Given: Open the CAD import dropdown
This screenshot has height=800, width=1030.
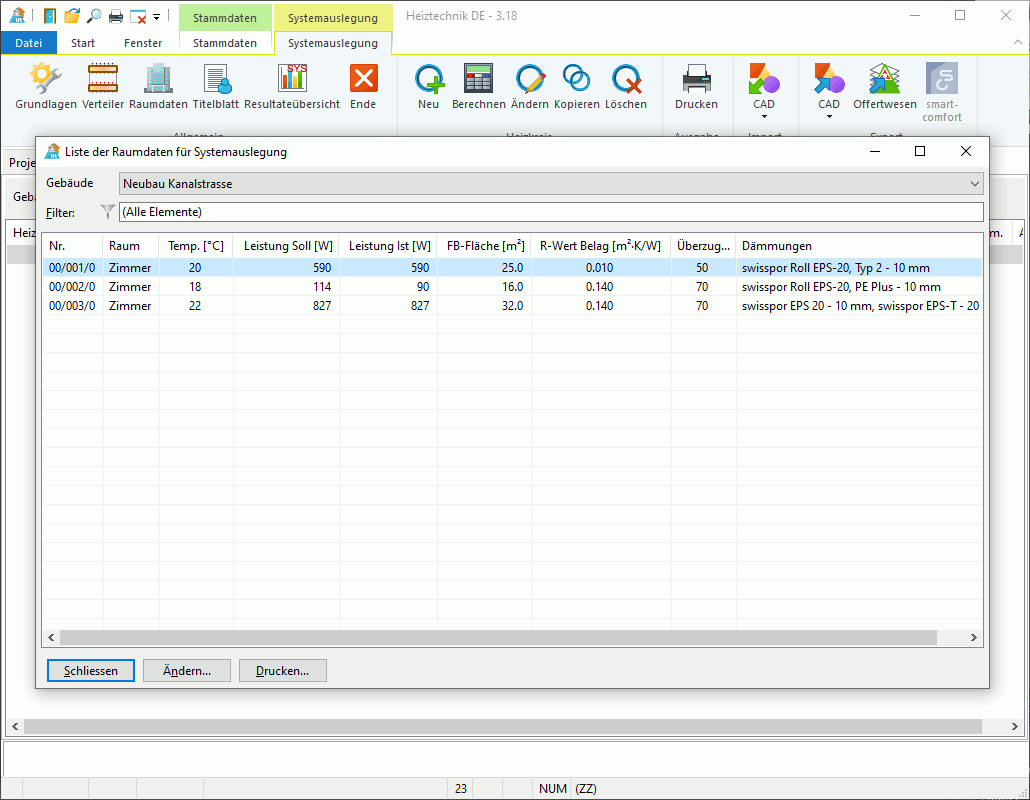Looking at the screenshot, I should tap(763, 91).
